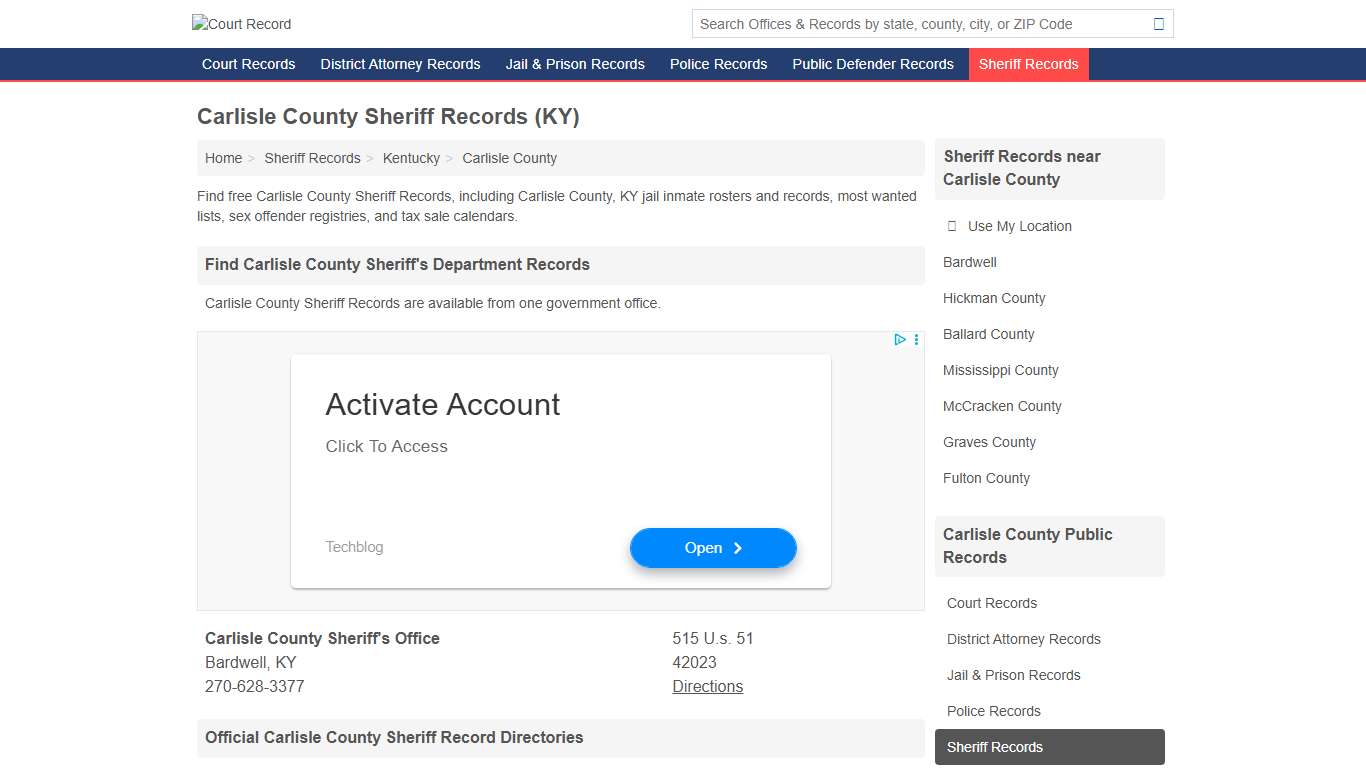The image size is (1366, 768).
Task: Select Bardwell in the nearby records sidebar
Action: click(x=968, y=262)
